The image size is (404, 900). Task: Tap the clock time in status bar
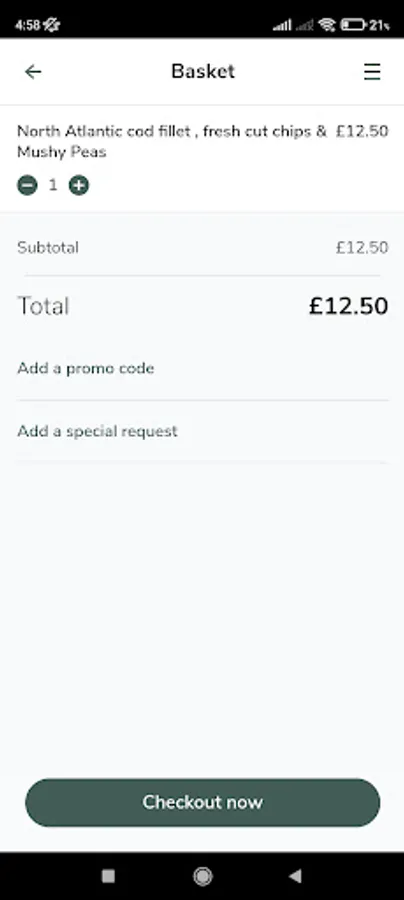pyautogui.click(x=26, y=25)
